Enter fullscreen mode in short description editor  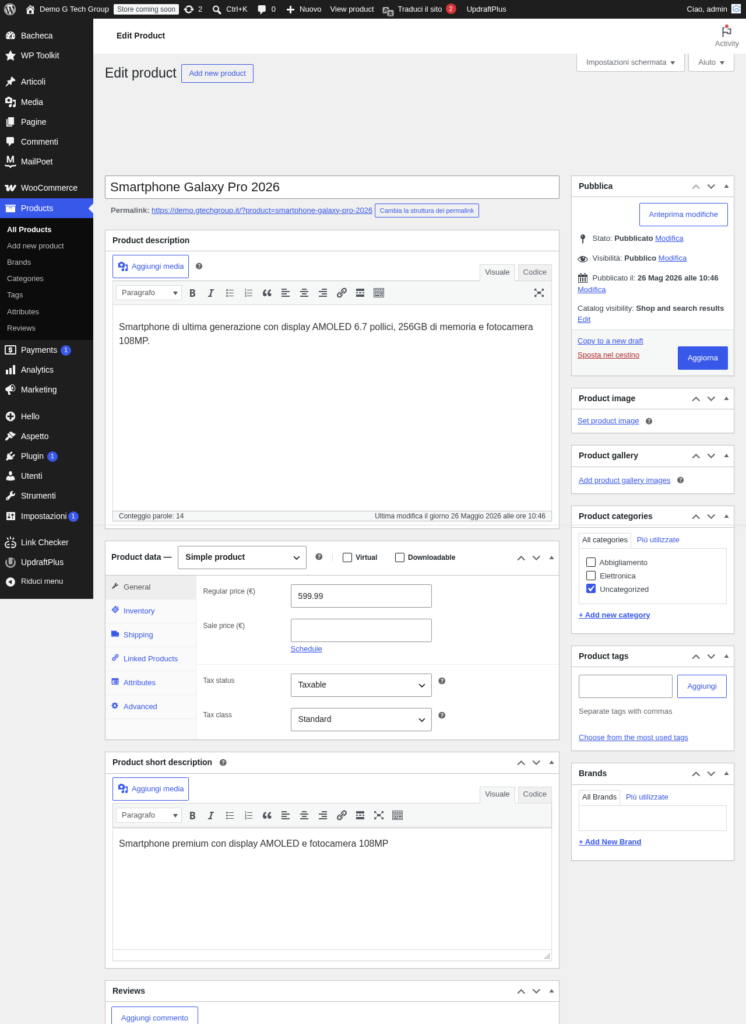378,816
